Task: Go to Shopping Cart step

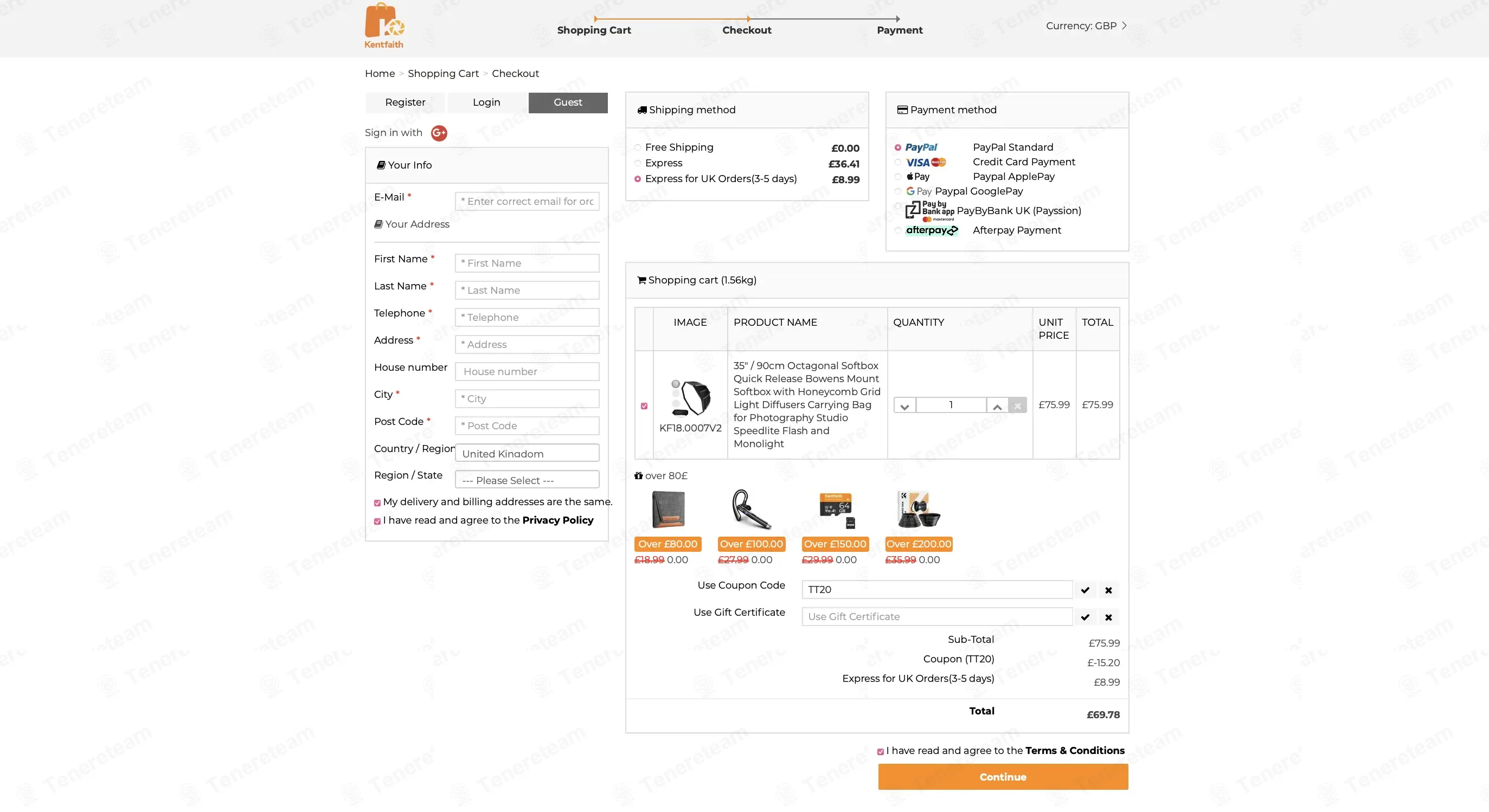Action: tap(594, 30)
